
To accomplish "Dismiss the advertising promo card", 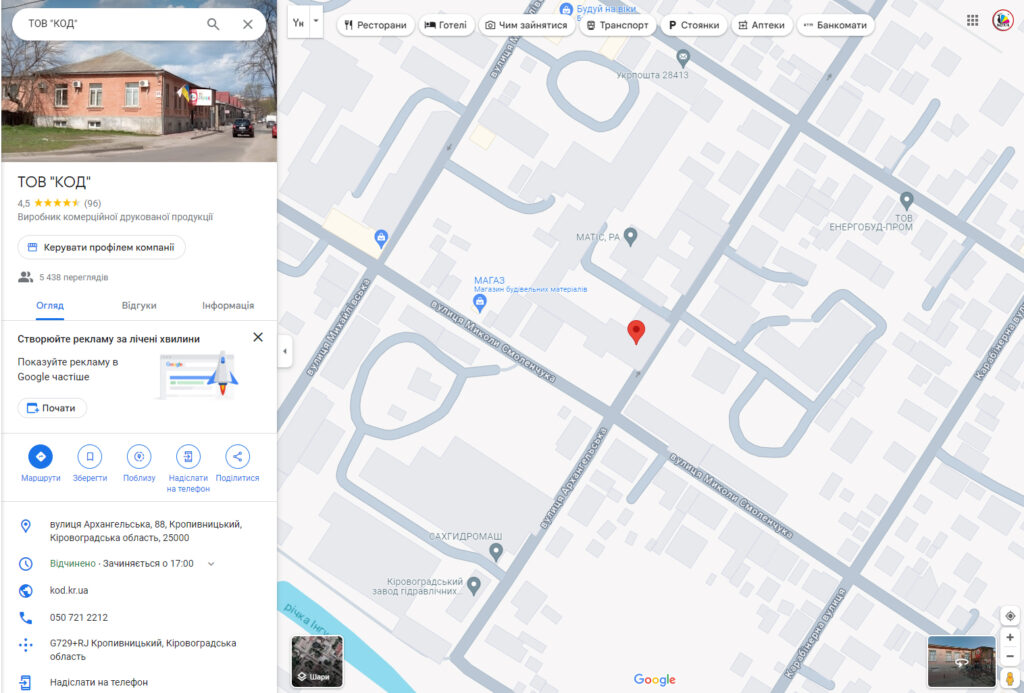I will pos(258,337).
